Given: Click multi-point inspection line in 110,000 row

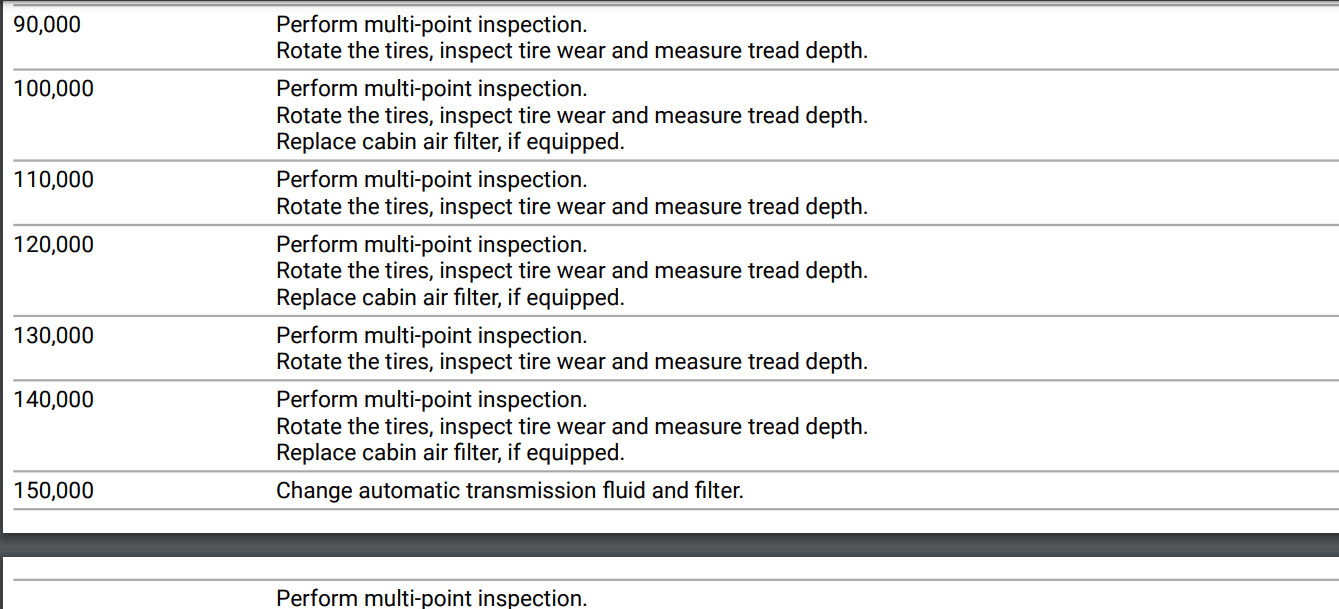Looking at the screenshot, I should click(431, 180).
